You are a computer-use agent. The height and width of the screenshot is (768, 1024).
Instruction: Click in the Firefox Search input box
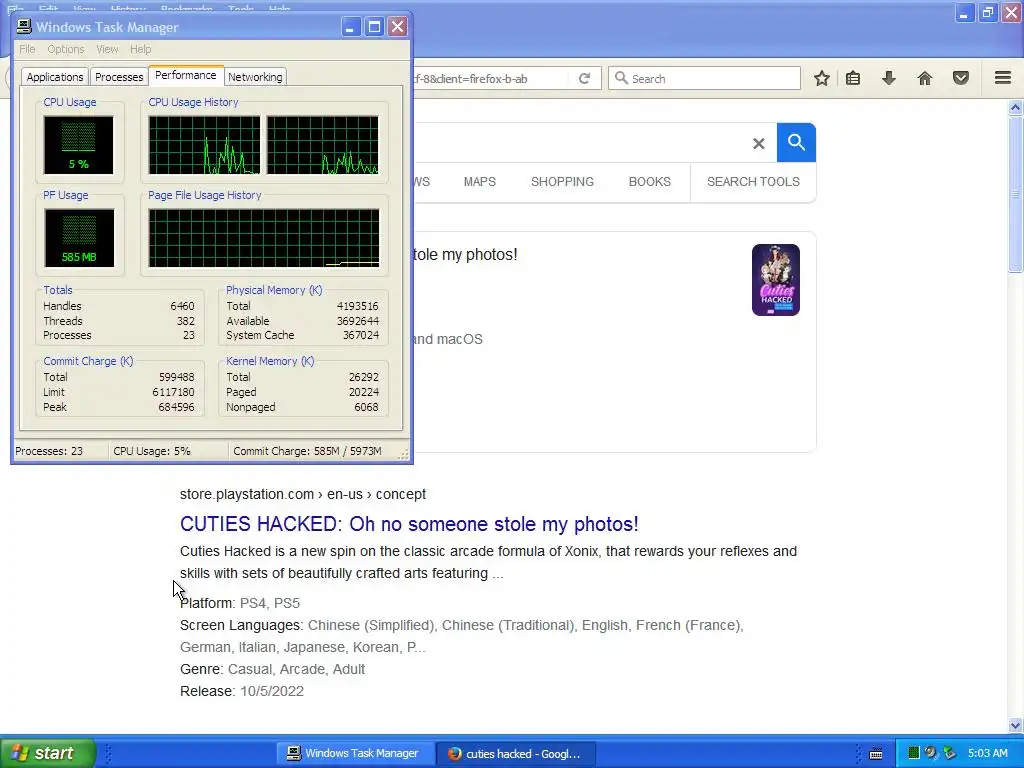point(705,78)
